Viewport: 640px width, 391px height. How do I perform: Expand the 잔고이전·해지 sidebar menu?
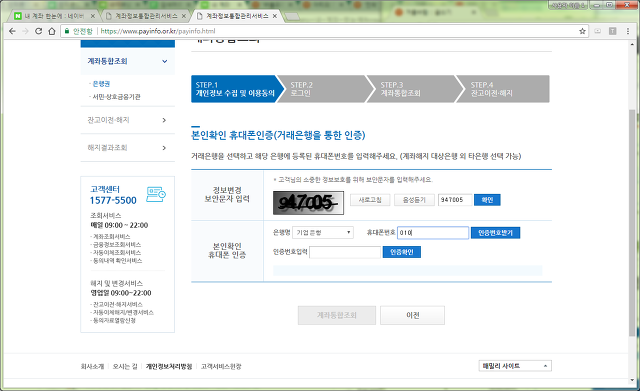click(x=128, y=120)
